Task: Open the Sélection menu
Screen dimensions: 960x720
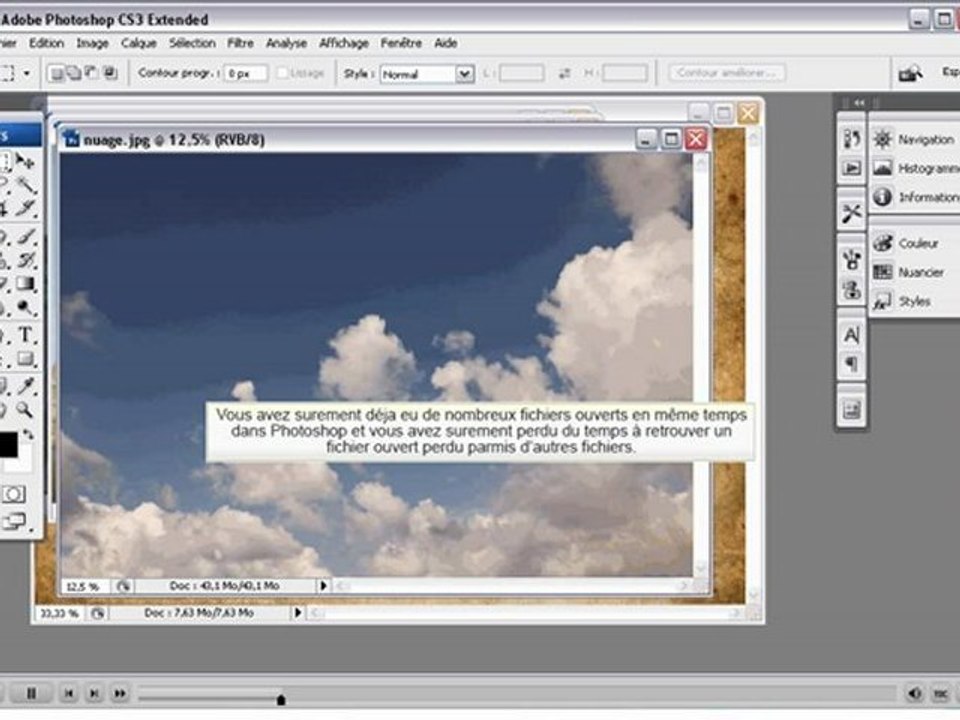Action: click(x=192, y=43)
